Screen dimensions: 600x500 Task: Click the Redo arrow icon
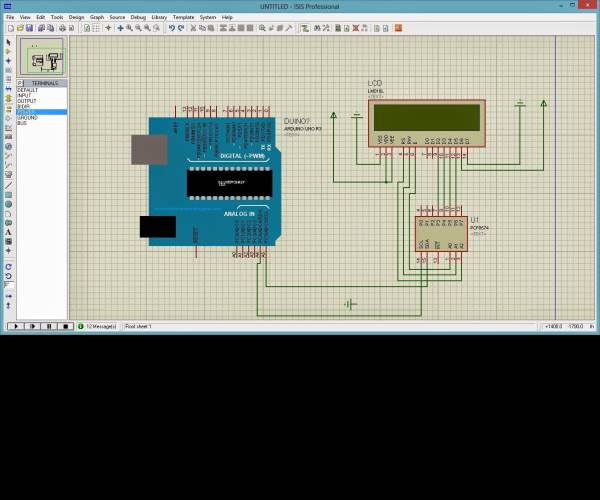click(x=181, y=28)
